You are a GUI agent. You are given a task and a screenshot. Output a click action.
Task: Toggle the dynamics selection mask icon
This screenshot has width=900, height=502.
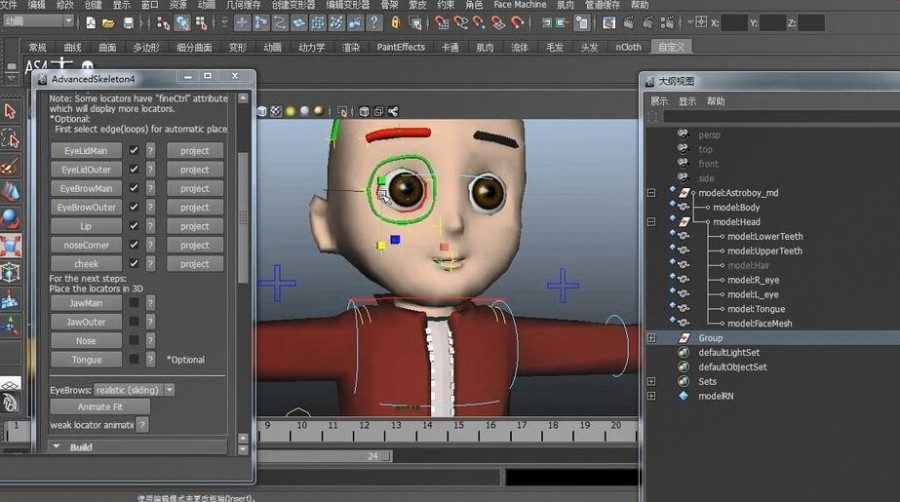(336, 23)
